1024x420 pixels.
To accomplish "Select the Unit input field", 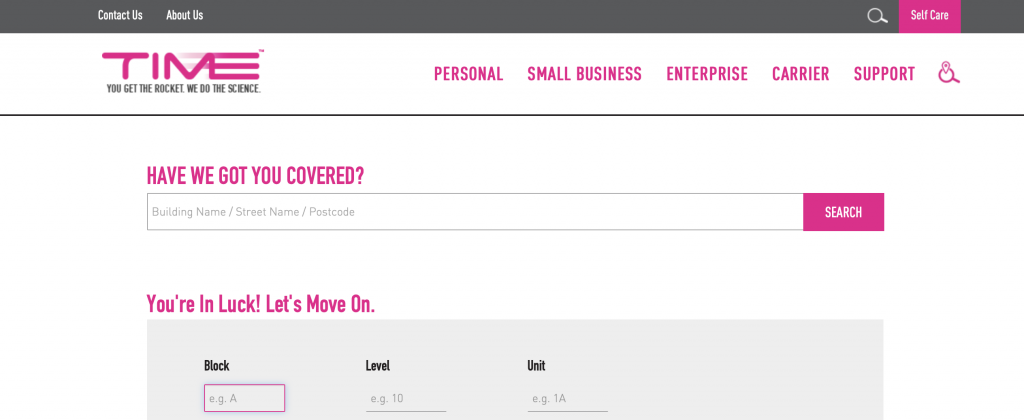I will pyautogui.click(x=568, y=398).
